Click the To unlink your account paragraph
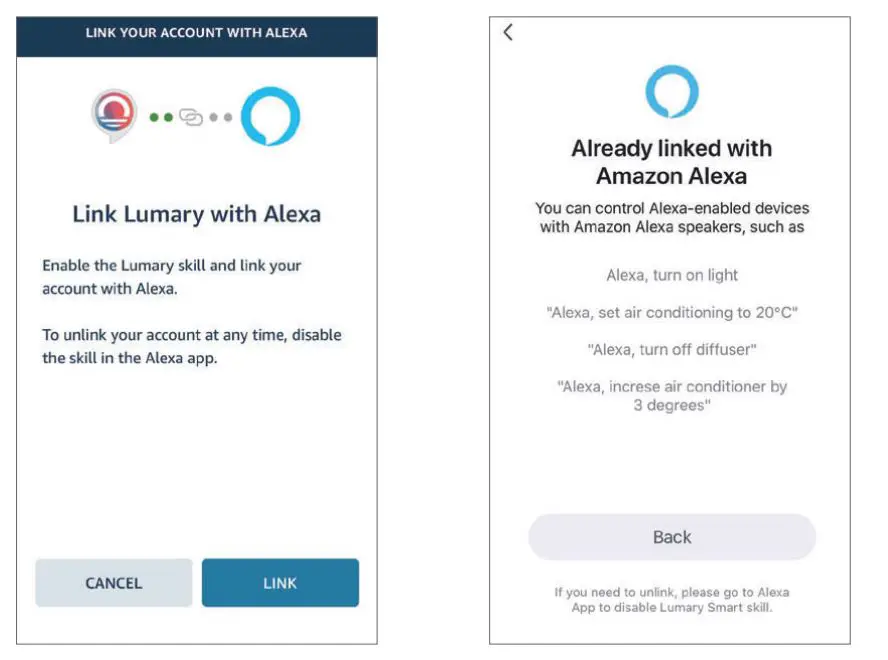The image size is (888, 660). (x=192, y=345)
